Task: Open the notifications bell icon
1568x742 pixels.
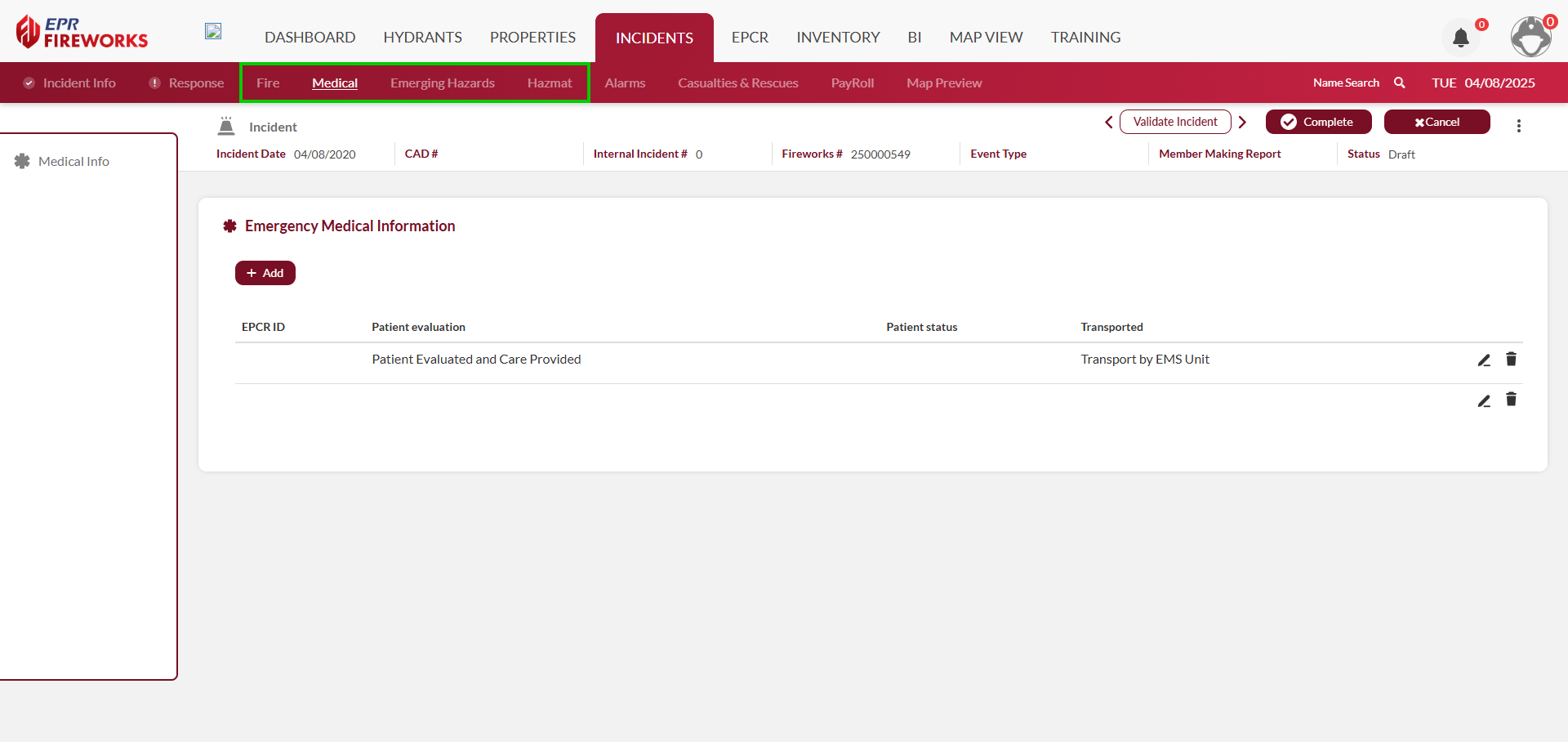Action: 1461,38
